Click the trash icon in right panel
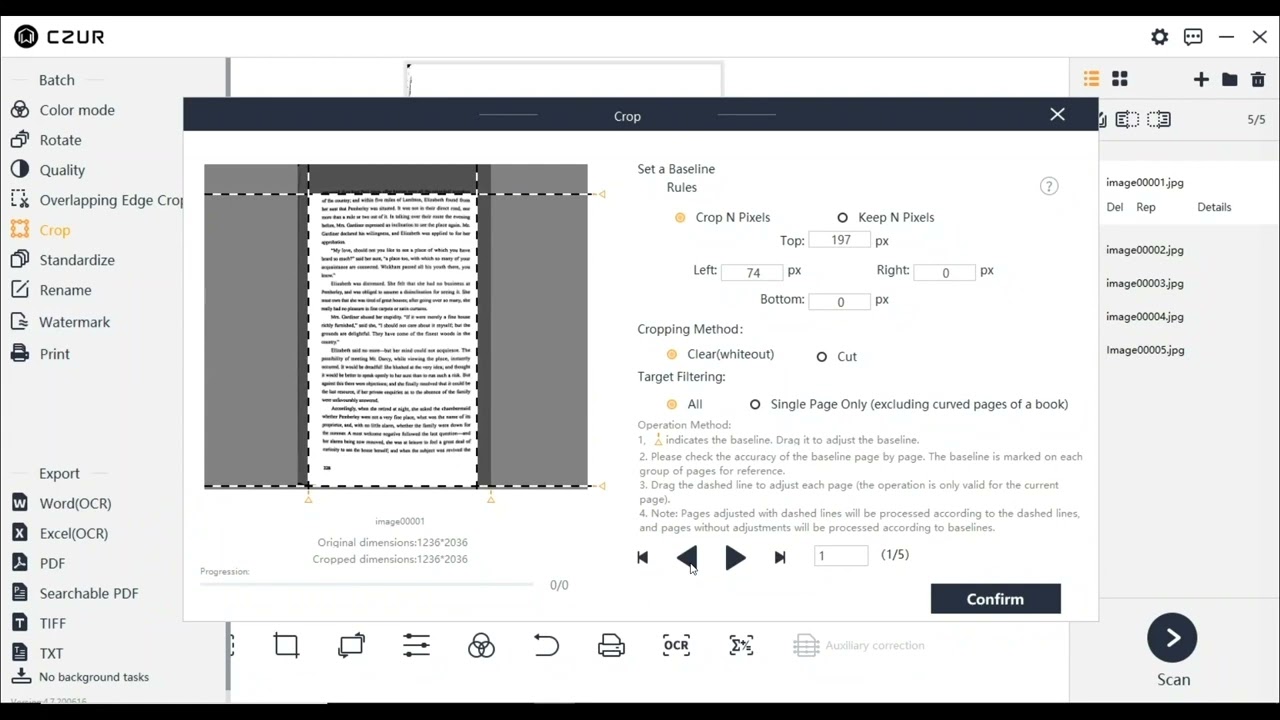 click(x=1258, y=79)
